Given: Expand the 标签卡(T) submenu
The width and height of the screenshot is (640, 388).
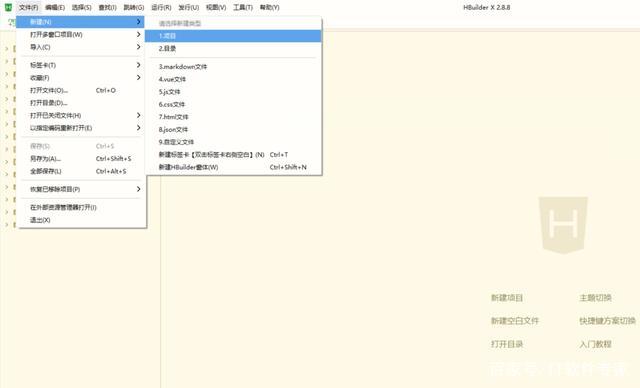Looking at the screenshot, I should click(x=80, y=65).
